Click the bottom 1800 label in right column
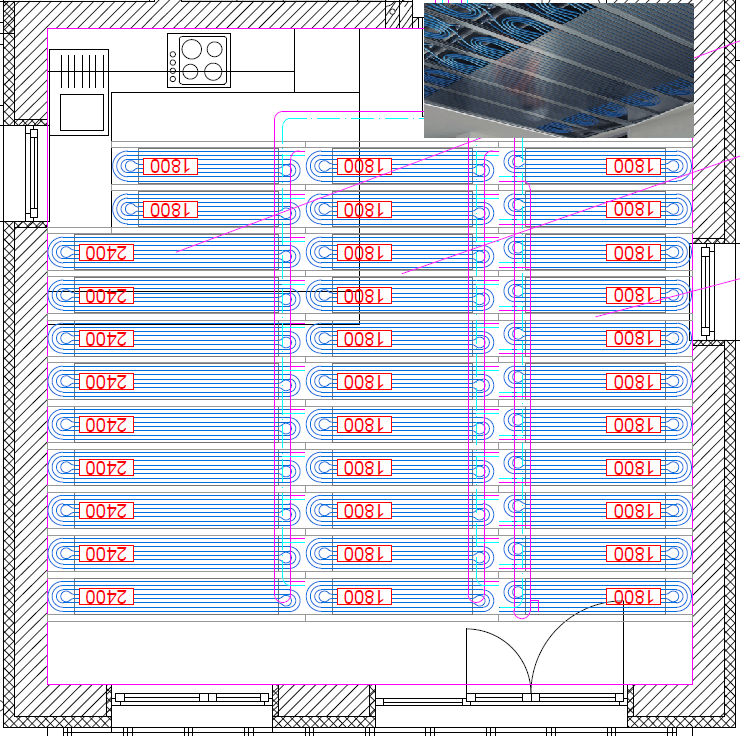 click(x=634, y=597)
